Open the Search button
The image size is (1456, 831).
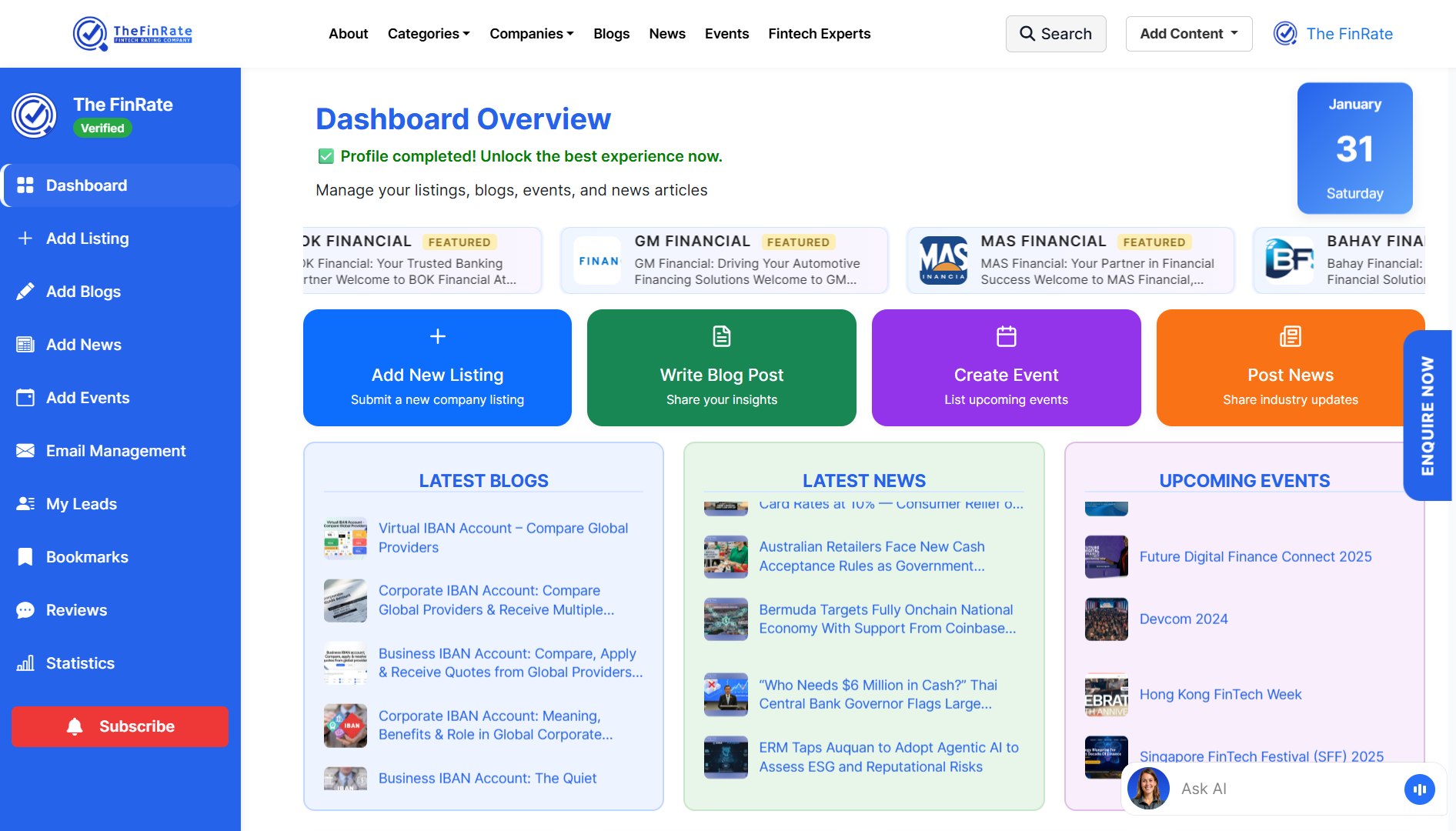click(1055, 34)
